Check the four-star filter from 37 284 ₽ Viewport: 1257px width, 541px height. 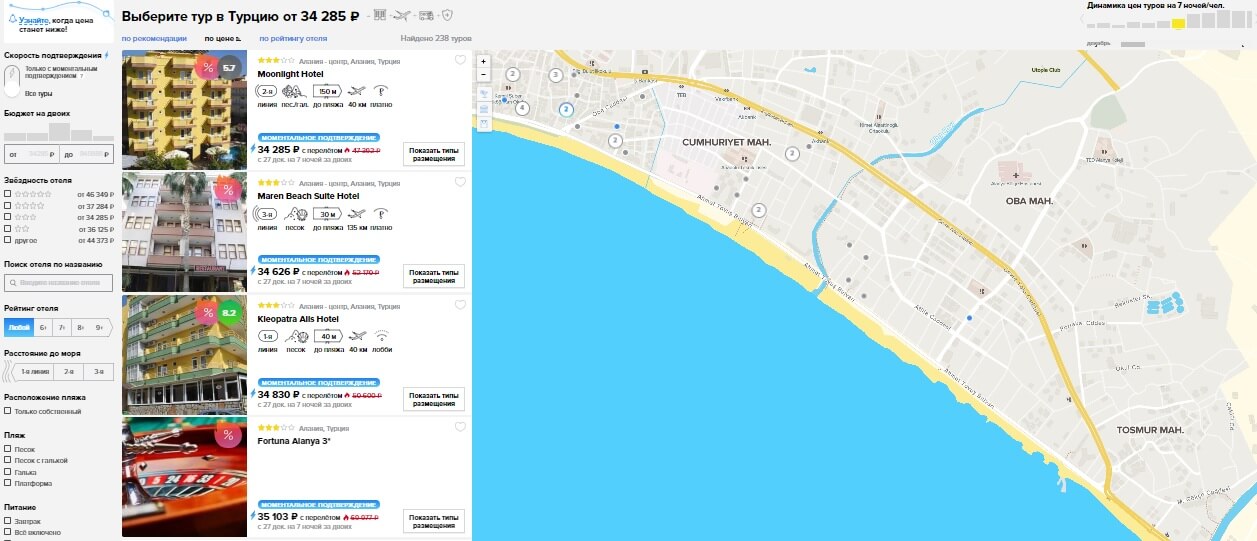coord(8,205)
